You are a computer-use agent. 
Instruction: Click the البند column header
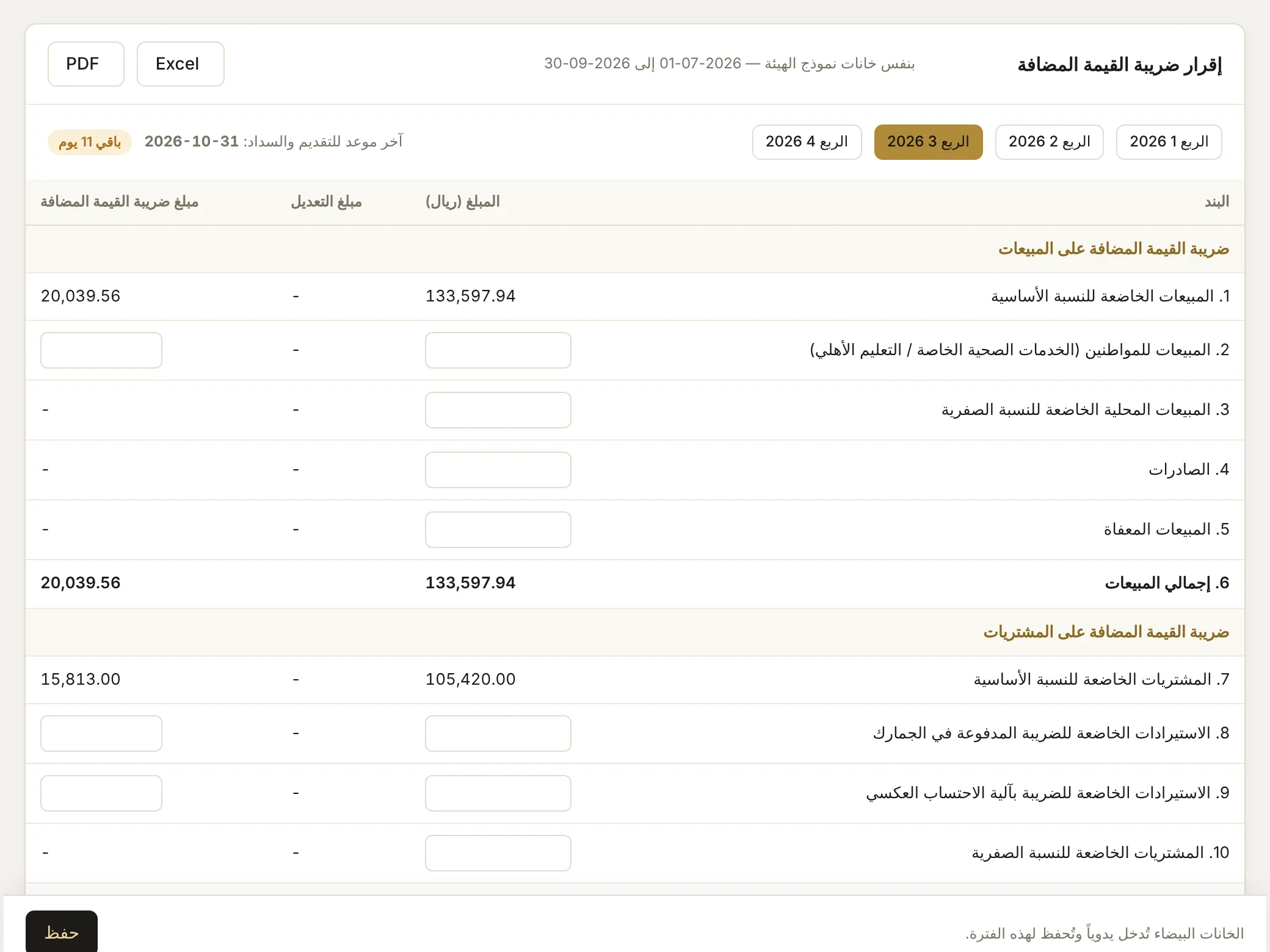(1216, 201)
